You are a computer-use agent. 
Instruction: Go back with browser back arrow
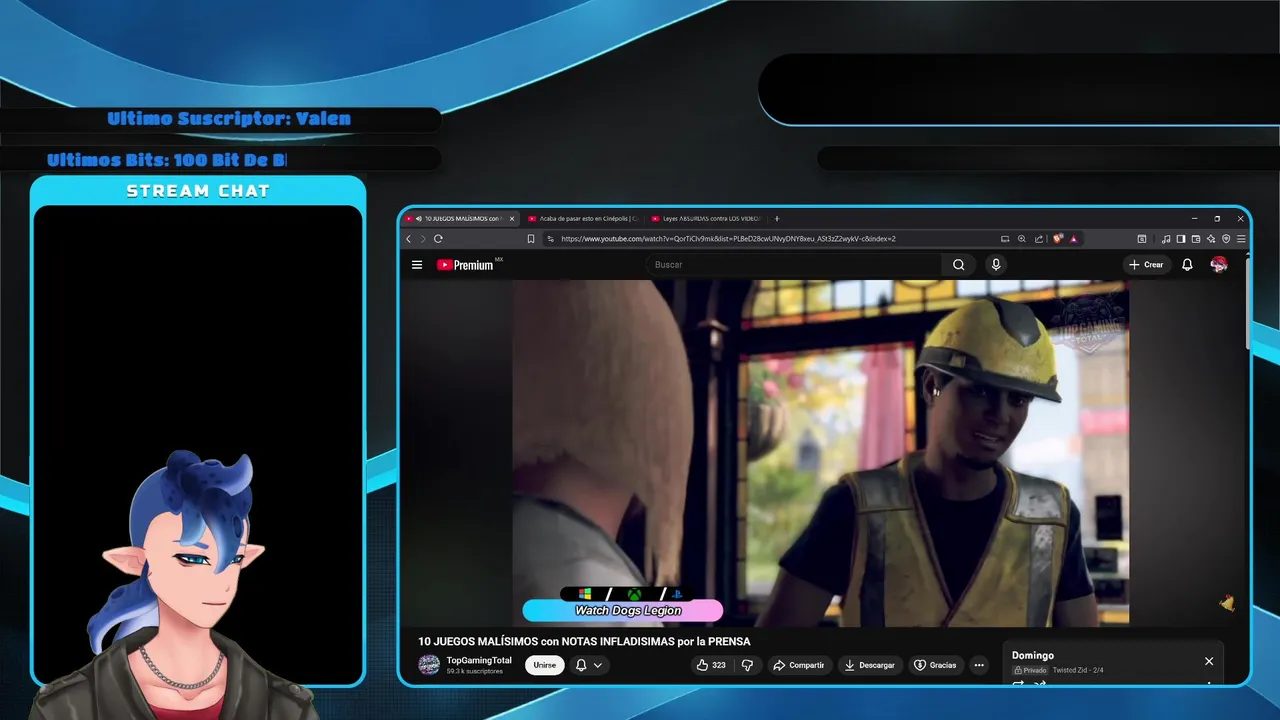[408, 239]
